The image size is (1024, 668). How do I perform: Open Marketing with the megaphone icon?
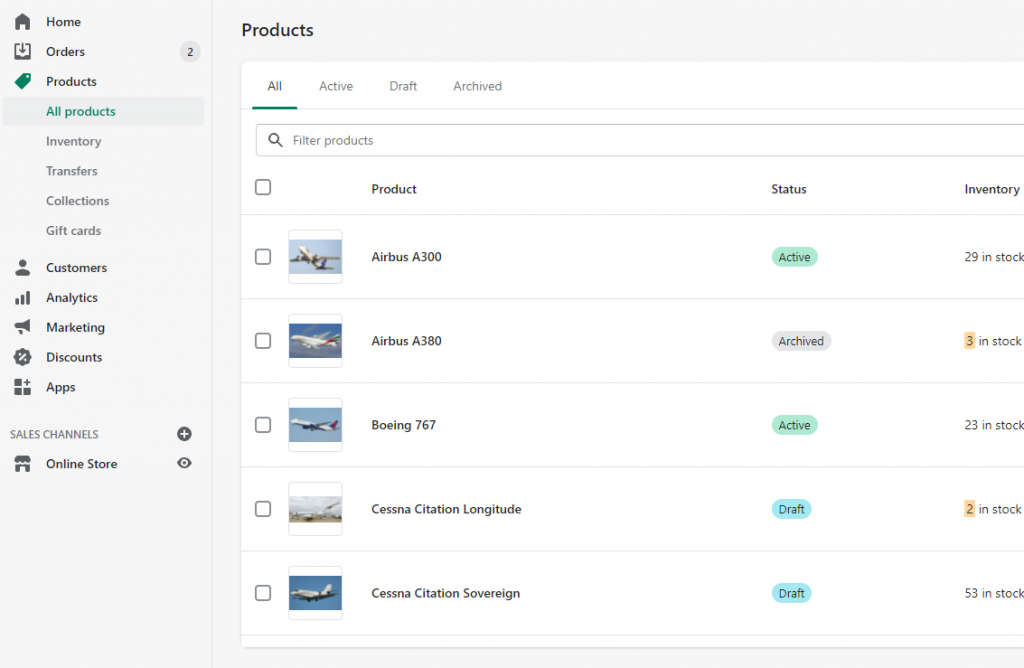(x=24, y=327)
